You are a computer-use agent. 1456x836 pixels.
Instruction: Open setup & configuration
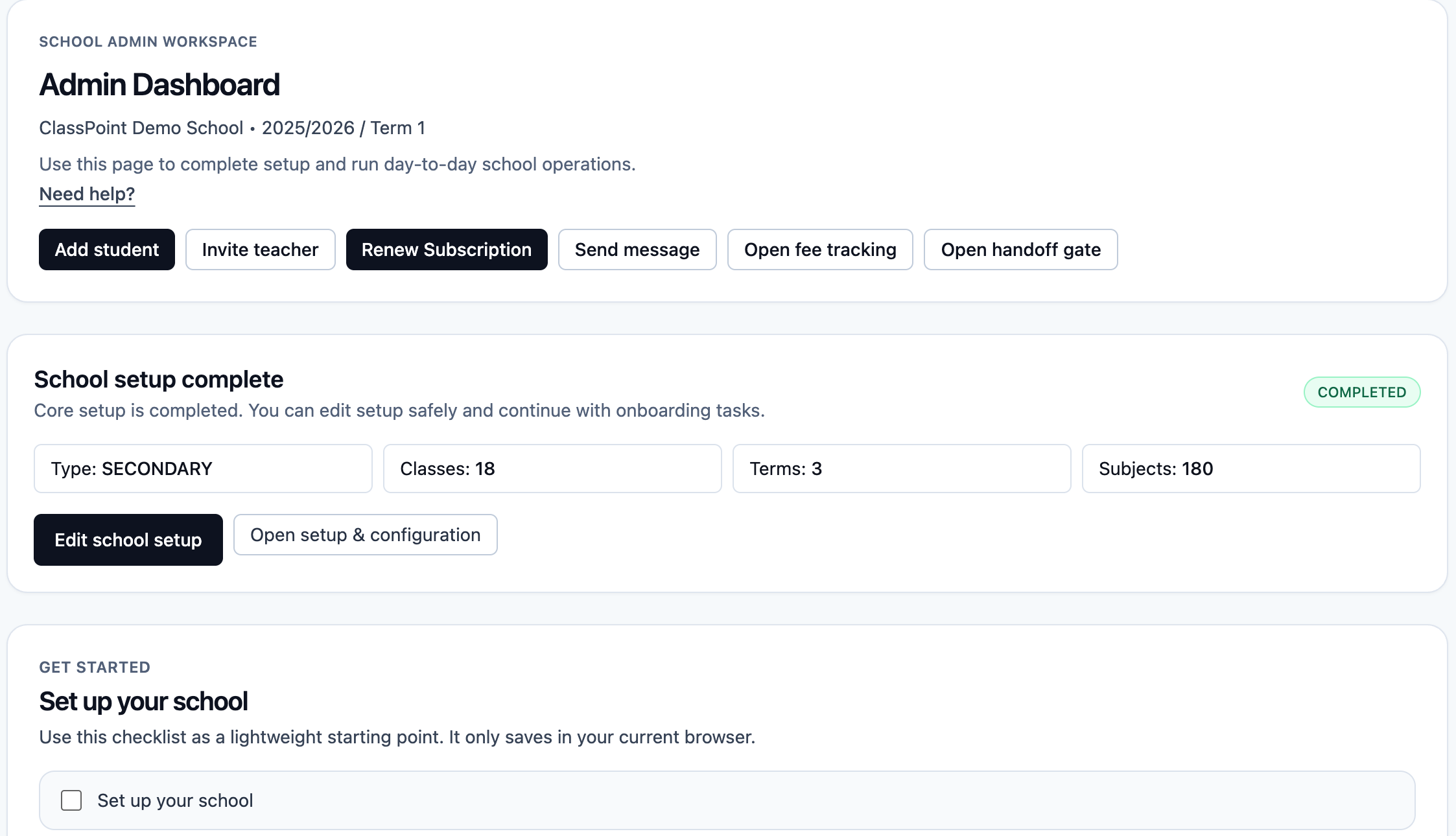coord(365,535)
